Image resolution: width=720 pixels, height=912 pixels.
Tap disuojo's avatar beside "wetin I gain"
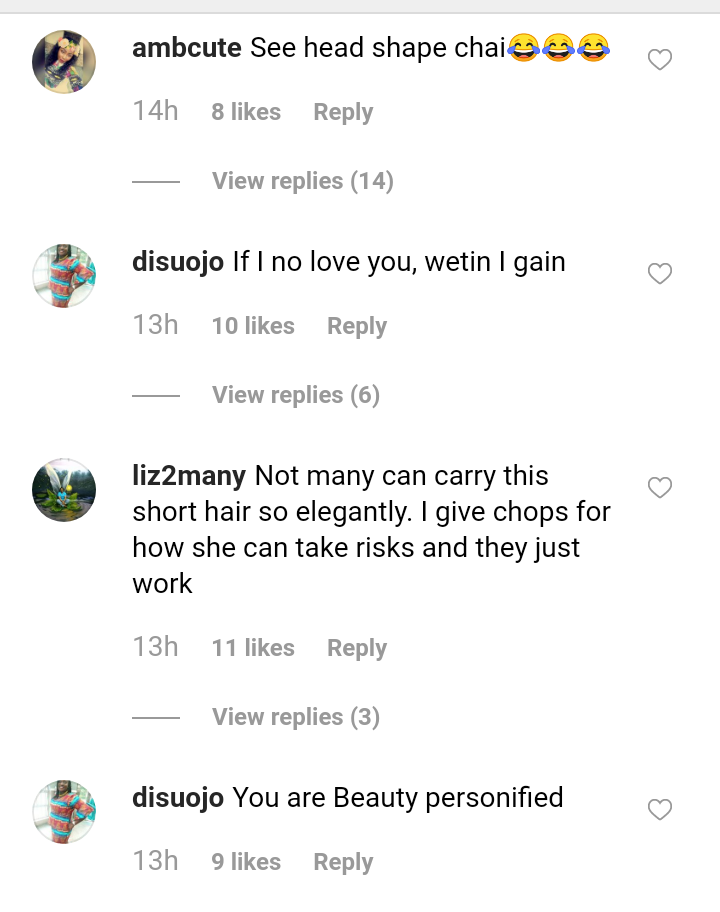(x=64, y=275)
